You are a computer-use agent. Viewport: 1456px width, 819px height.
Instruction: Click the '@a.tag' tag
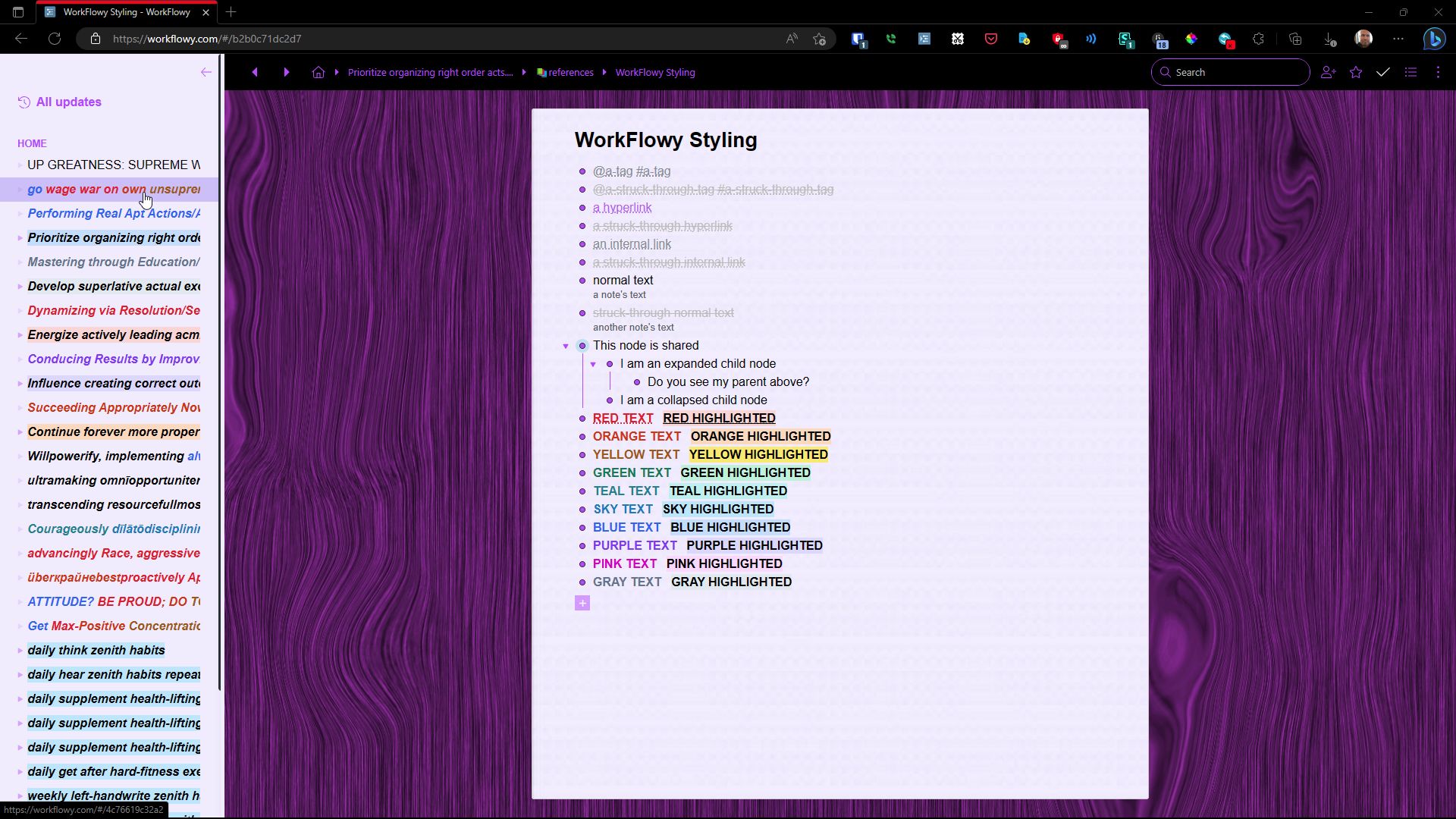coord(613,171)
